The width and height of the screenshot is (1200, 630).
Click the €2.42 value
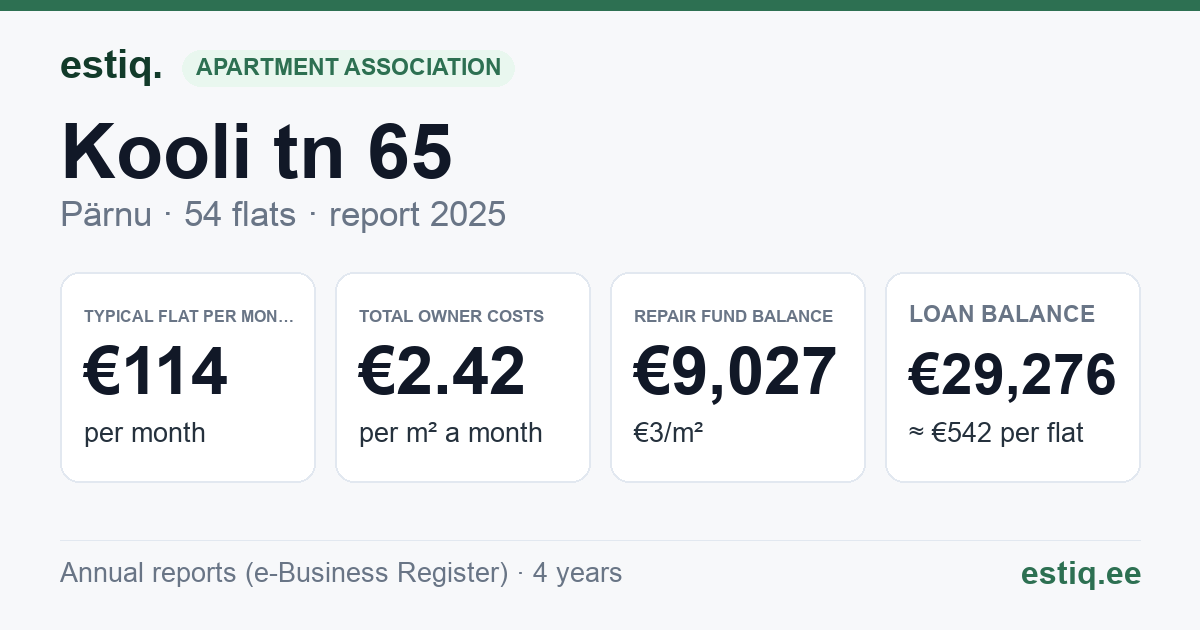442,372
